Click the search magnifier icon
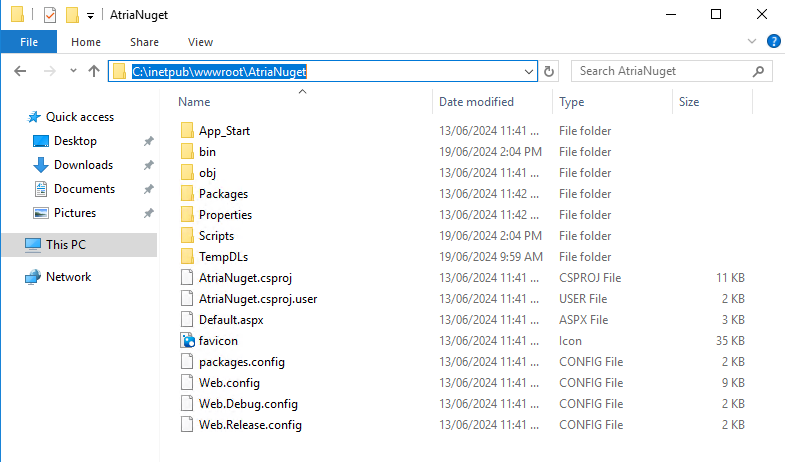 758,72
